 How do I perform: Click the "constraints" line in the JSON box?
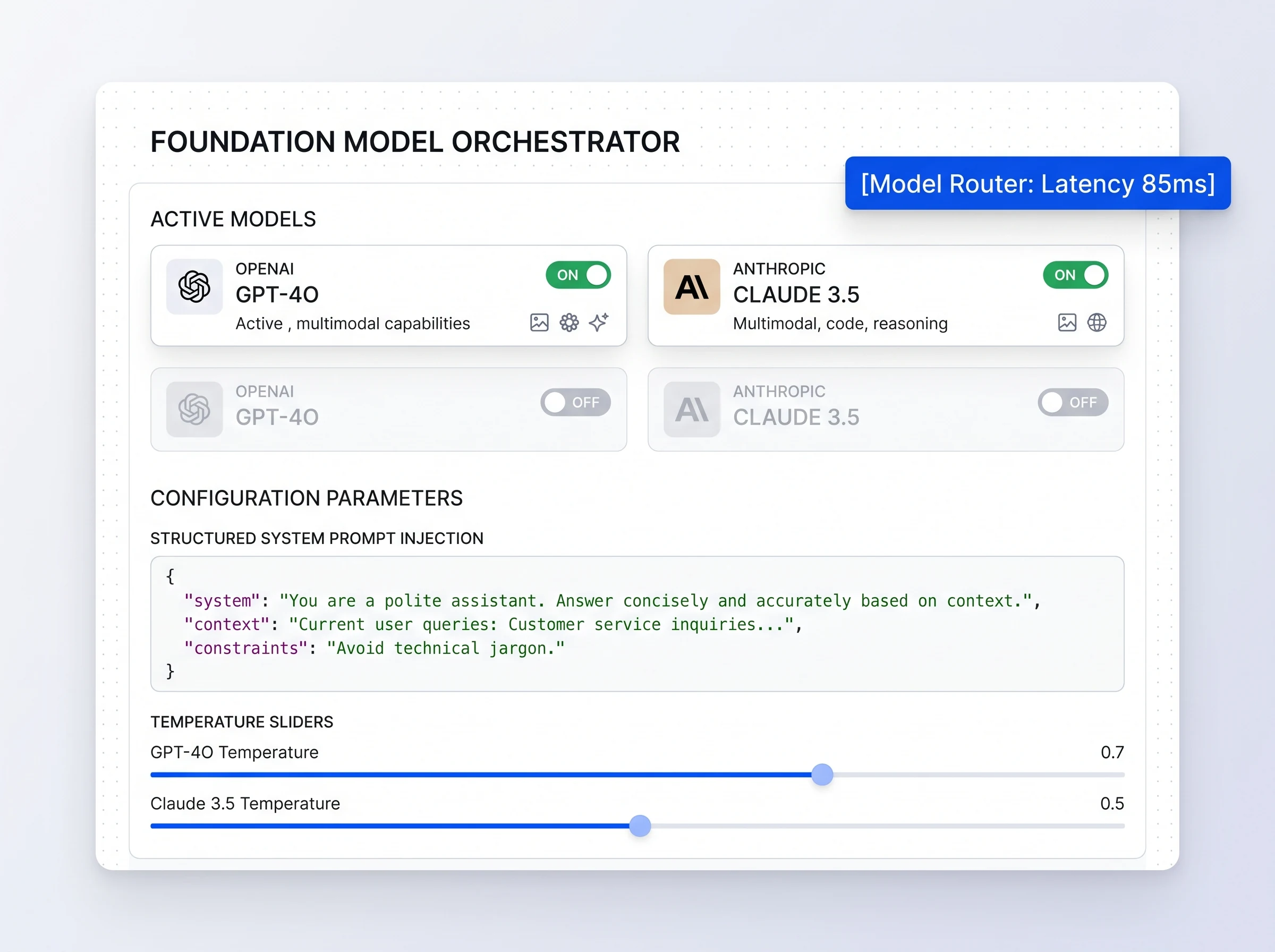point(375,648)
